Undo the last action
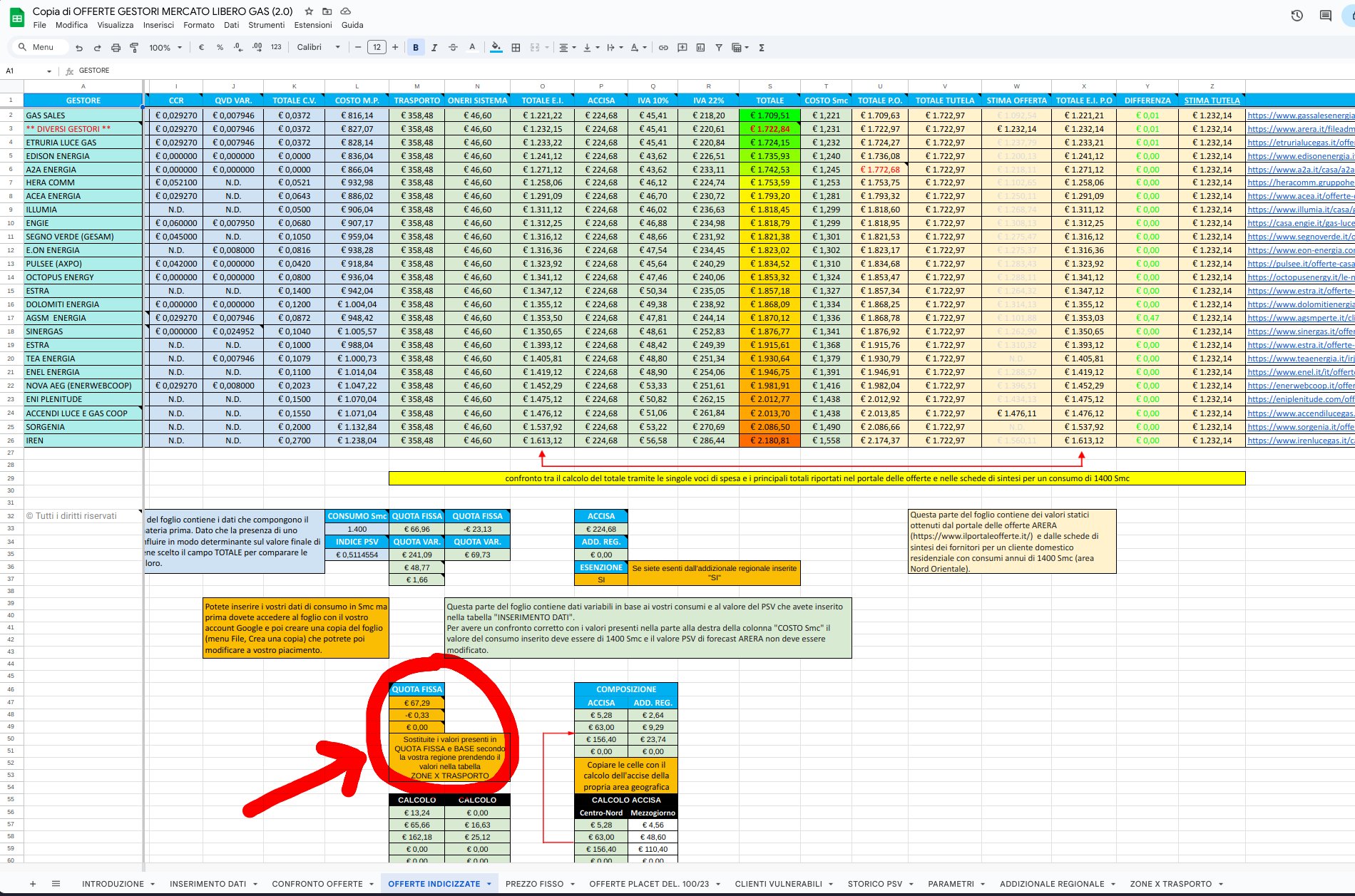The image size is (1355, 896). pos(78,48)
